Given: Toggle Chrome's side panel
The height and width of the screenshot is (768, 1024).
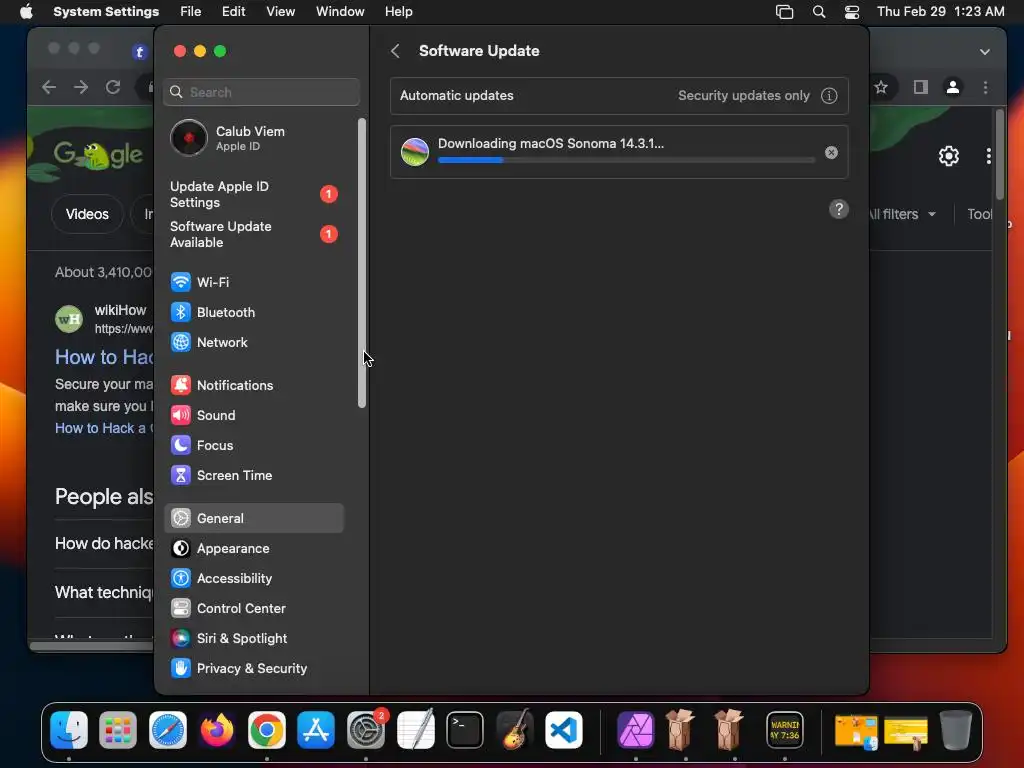Looking at the screenshot, I should (921, 87).
